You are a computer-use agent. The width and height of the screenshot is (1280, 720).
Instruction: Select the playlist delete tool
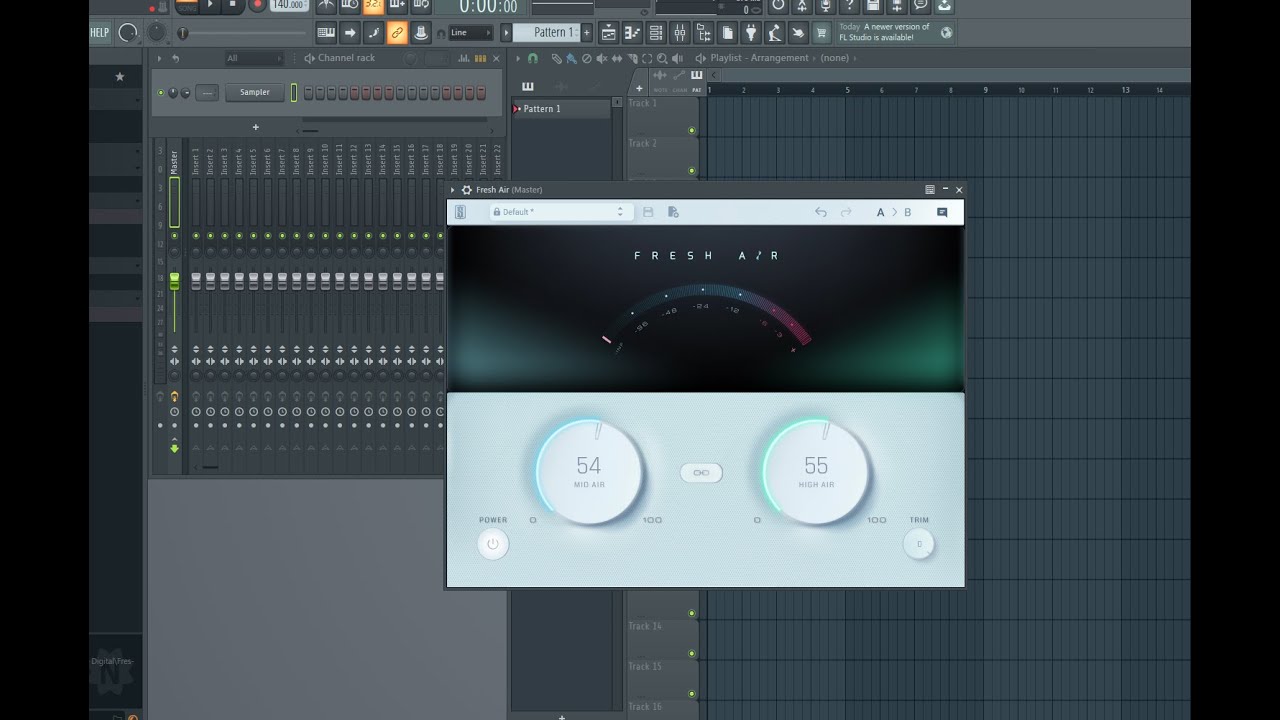[x=586, y=58]
